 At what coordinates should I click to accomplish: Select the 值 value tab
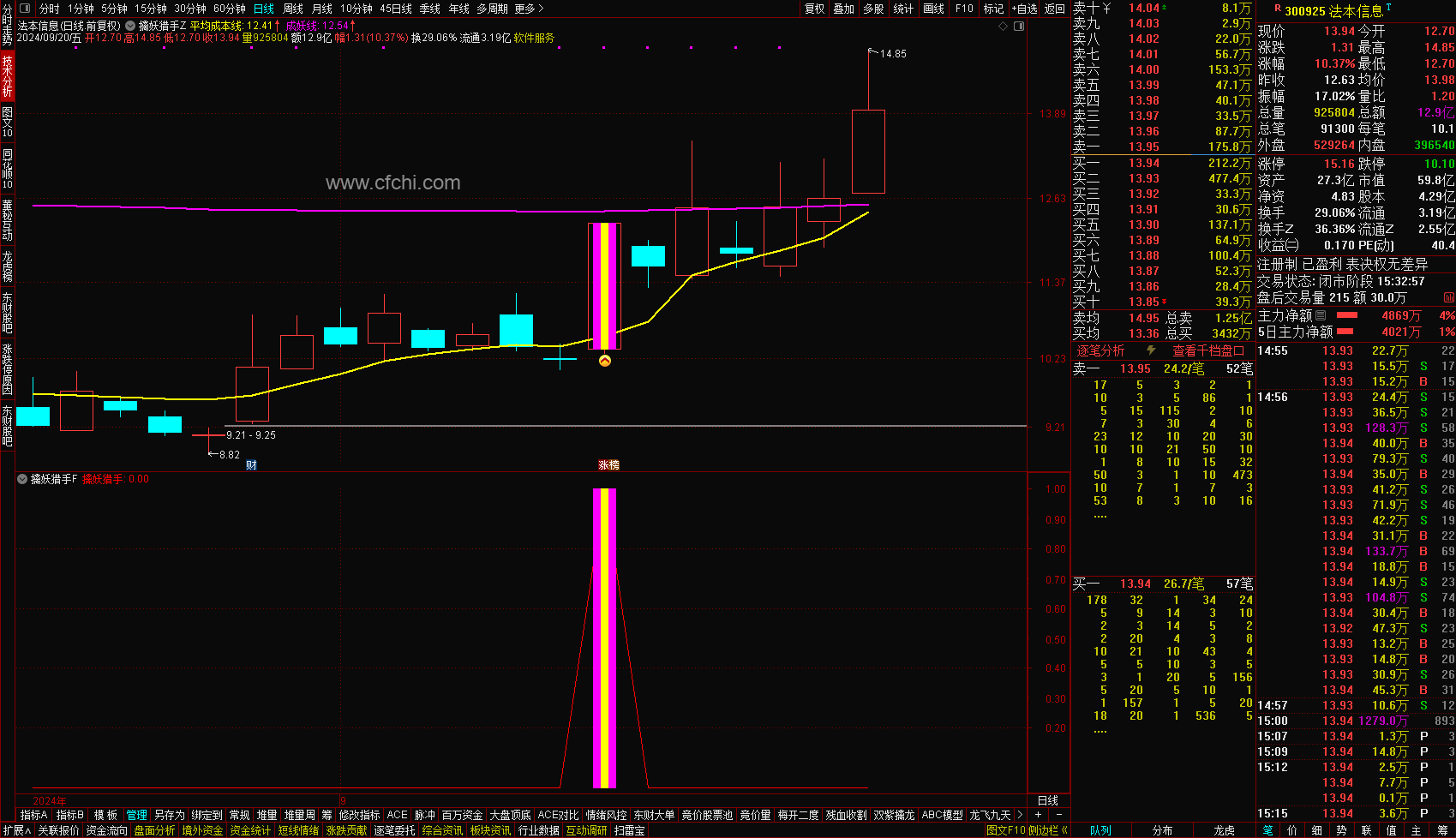[x=1391, y=830]
